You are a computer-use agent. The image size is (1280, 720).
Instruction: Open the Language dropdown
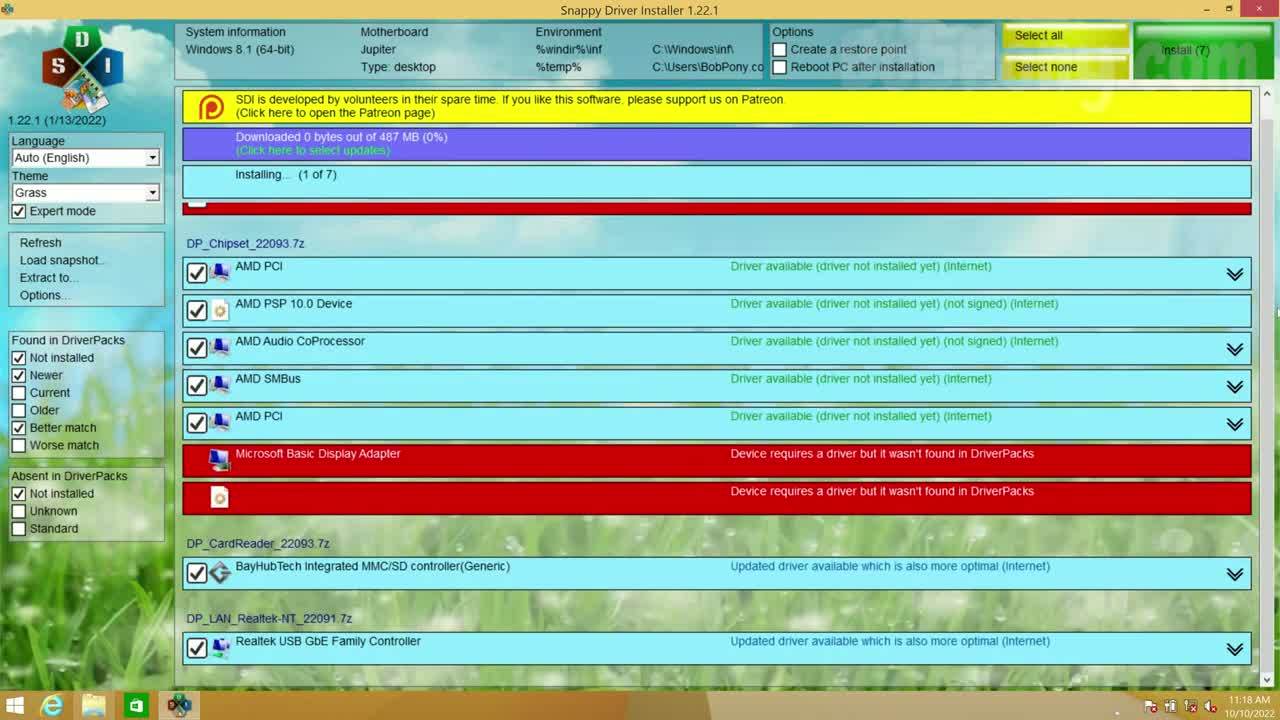click(x=86, y=158)
